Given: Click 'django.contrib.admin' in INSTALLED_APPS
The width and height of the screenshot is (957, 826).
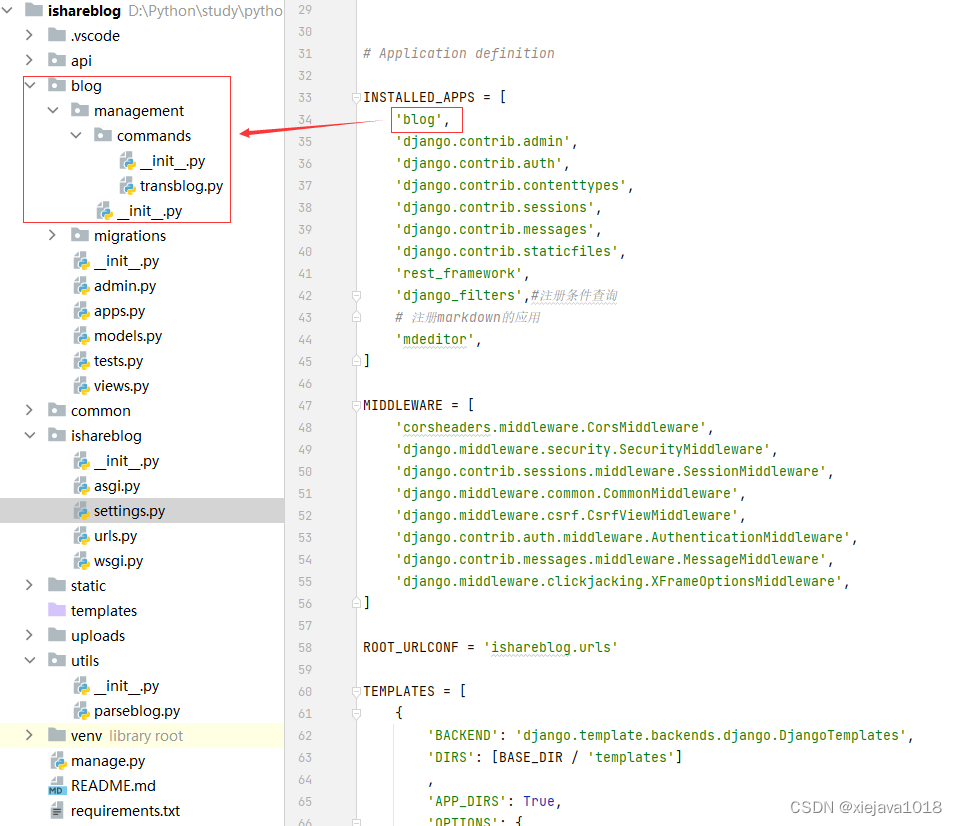Looking at the screenshot, I should (x=483, y=141).
